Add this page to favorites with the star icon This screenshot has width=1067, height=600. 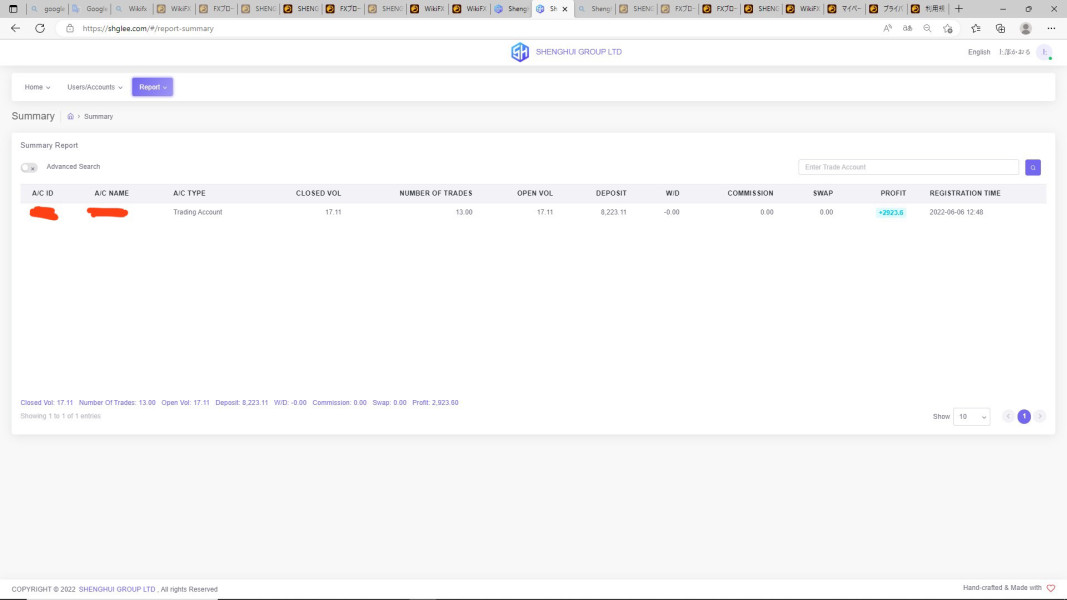[948, 28]
